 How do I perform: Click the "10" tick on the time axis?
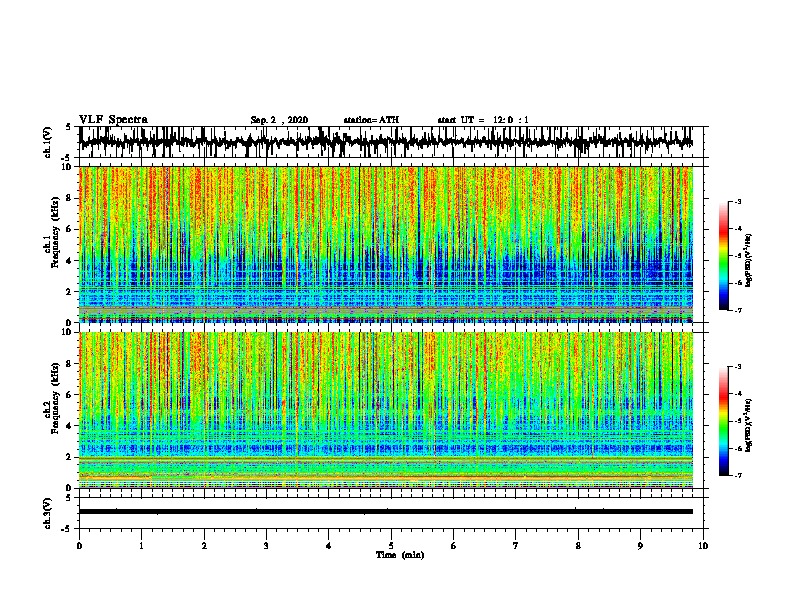(703, 546)
